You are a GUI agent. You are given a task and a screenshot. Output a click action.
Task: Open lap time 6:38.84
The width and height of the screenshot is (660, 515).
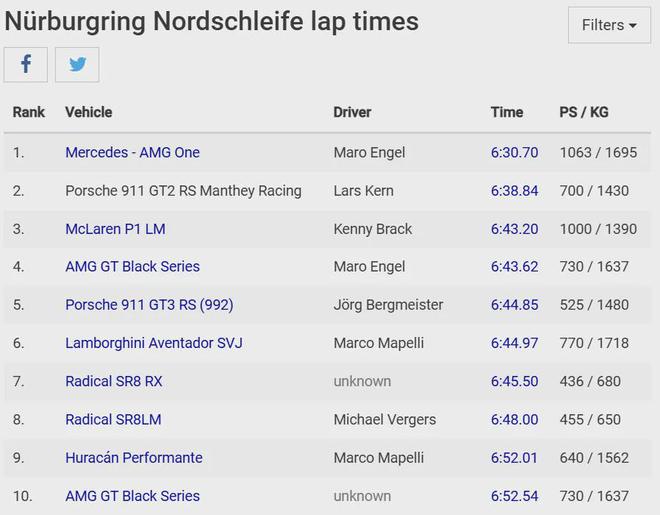[514, 191]
